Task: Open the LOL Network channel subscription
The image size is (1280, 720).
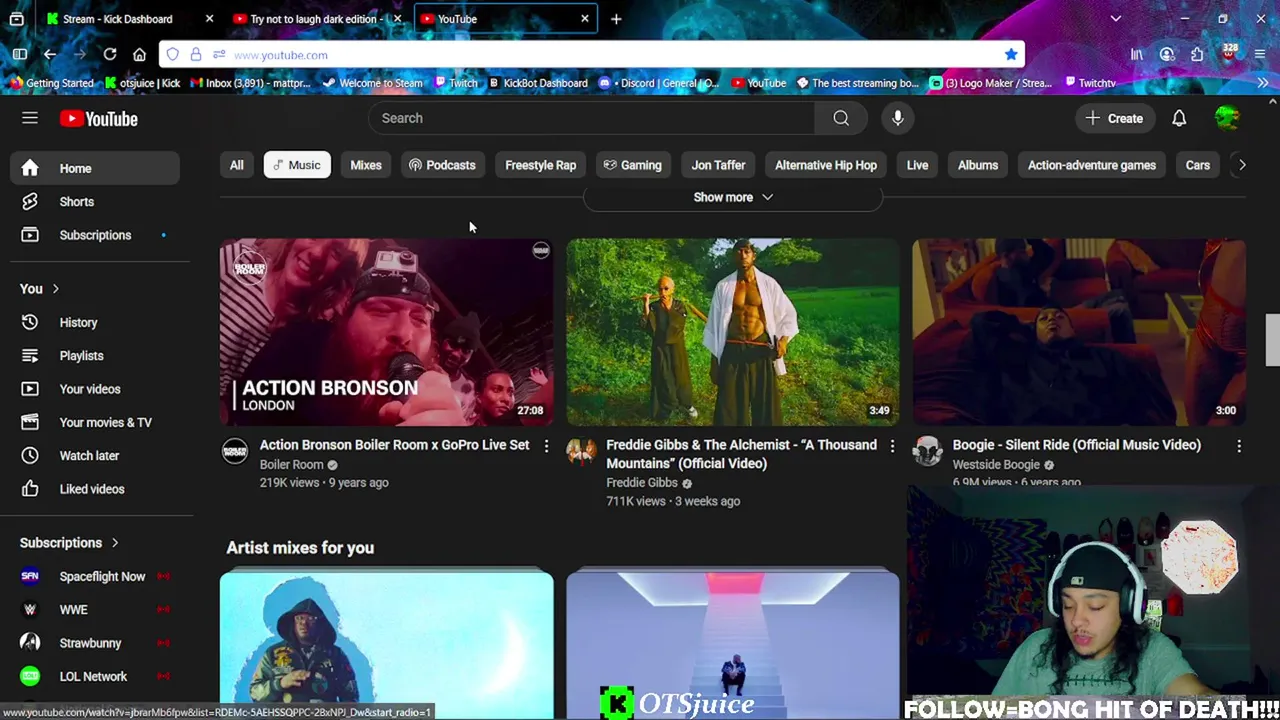Action: (95, 676)
